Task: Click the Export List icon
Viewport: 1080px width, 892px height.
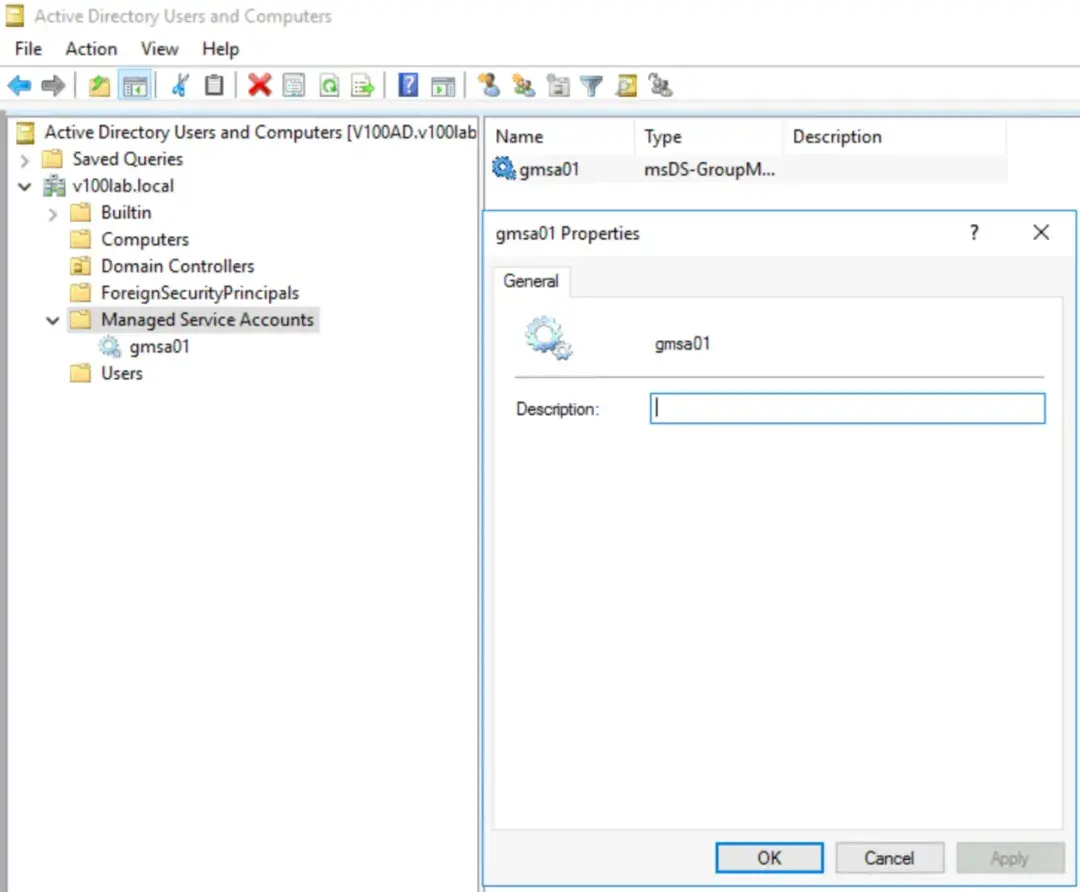Action: 363,86
